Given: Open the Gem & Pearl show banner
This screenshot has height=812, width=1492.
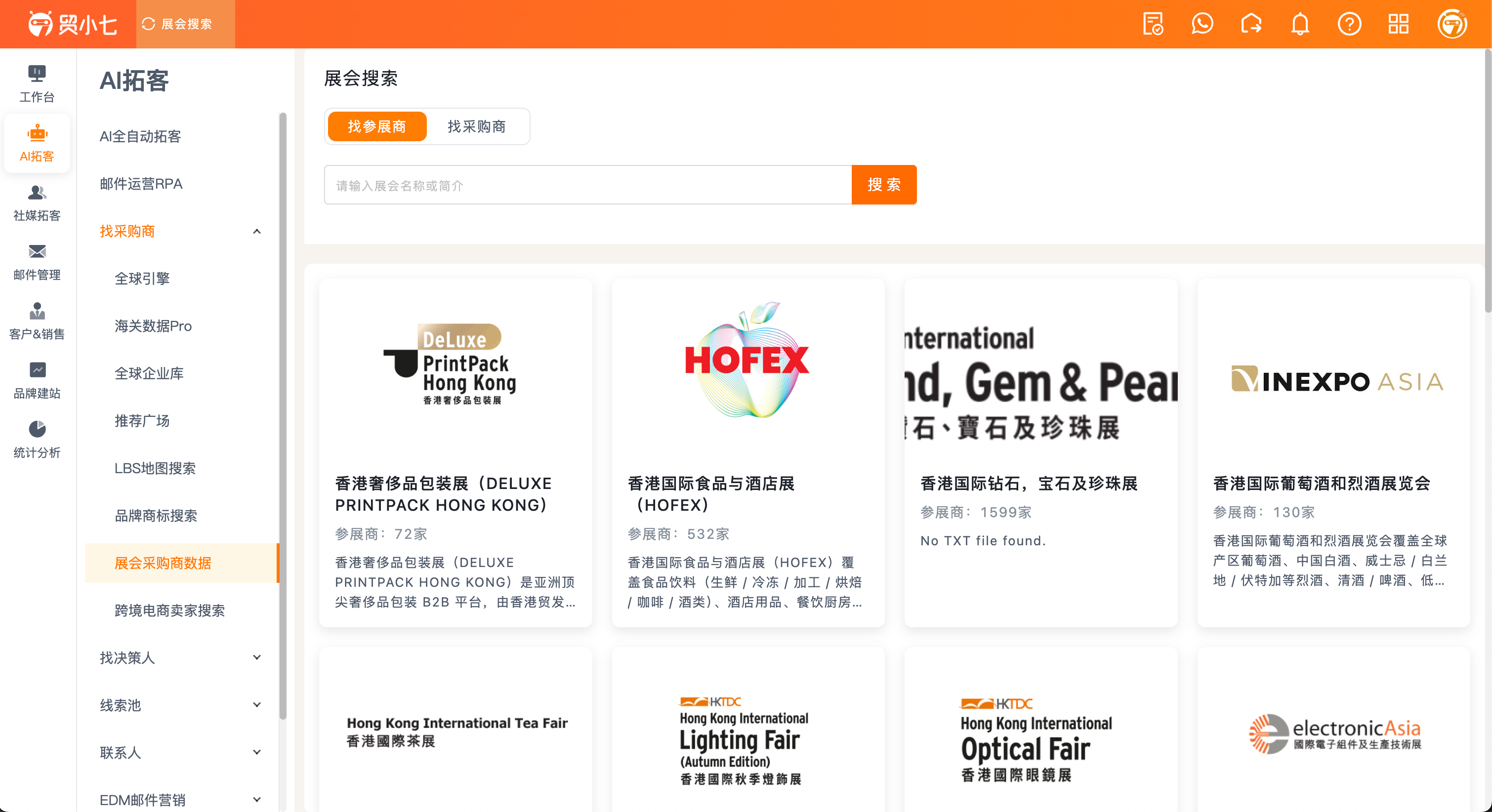Looking at the screenshot, I should (1041, 382).
